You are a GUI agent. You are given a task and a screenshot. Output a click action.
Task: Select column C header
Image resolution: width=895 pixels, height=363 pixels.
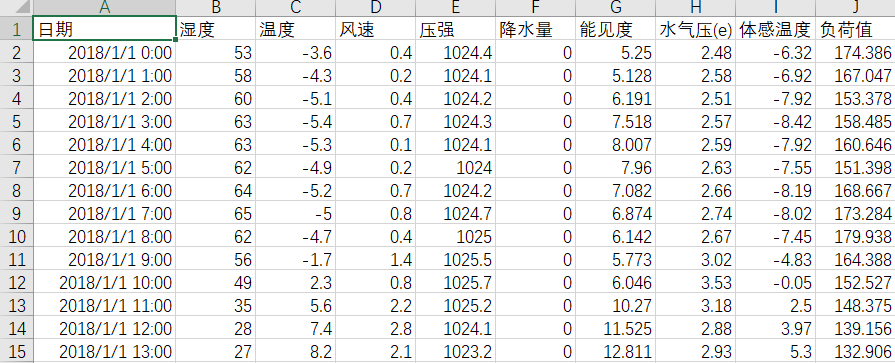coord(296,8)
